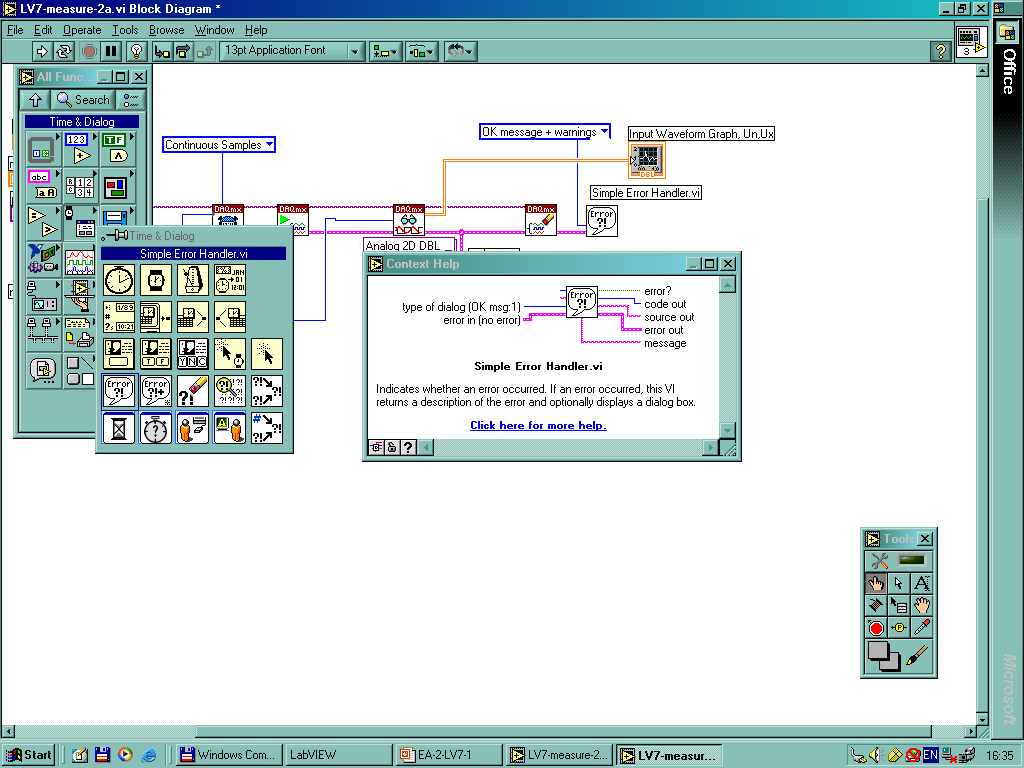
Task: Select the Find First Error magnifier icon
Action: pyautogui.click(x=230, y=391)
